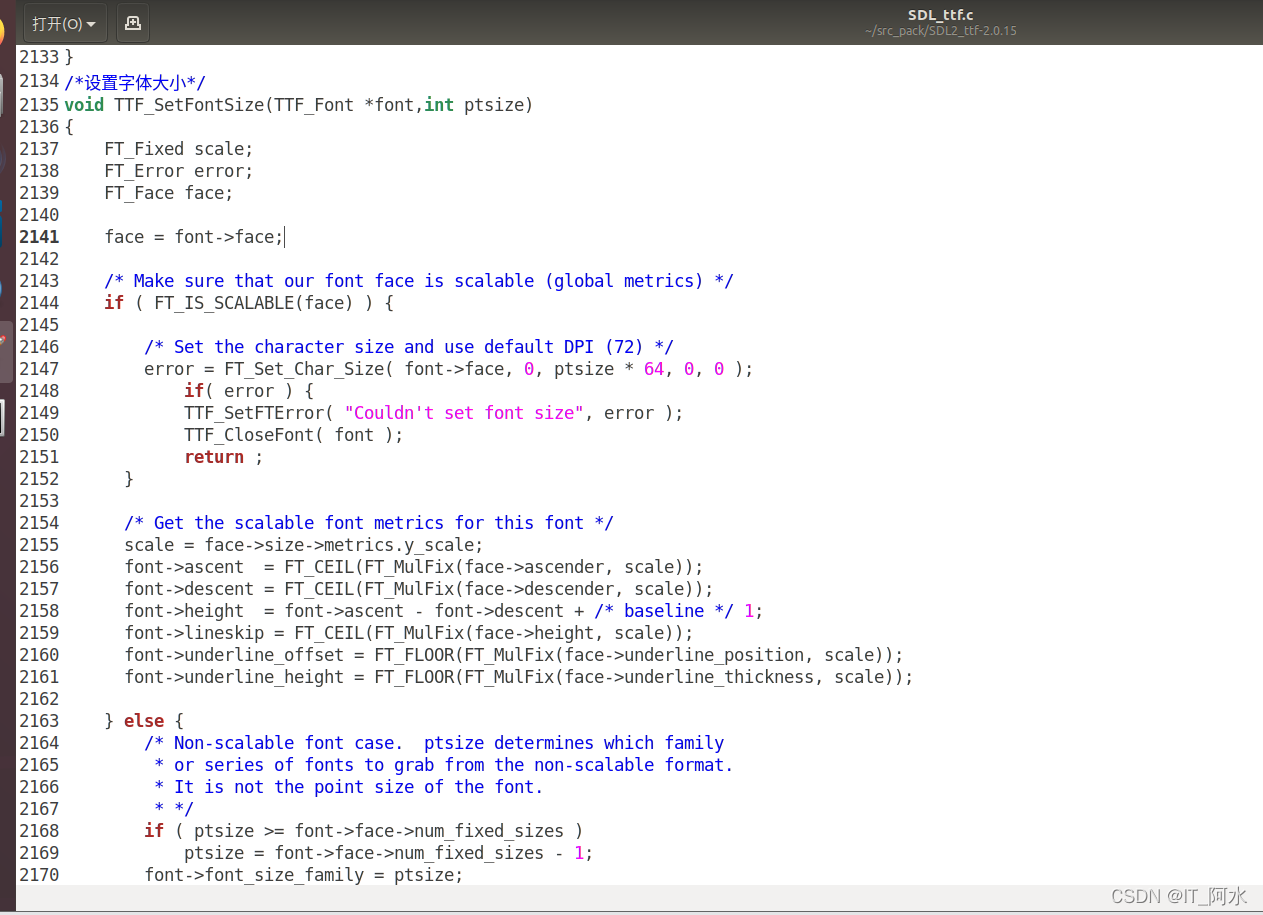Click the 'FT_Face face;' declaration line
Screen dimensions: 1263x915
pyautogui.click(x=169, y=193)
